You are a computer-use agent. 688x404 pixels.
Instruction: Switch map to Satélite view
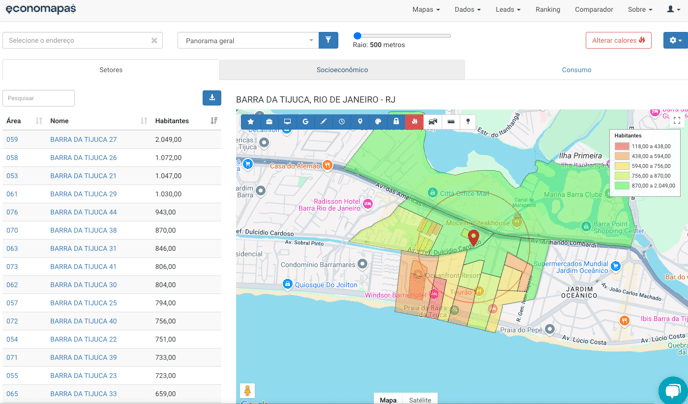coord(420,399)
